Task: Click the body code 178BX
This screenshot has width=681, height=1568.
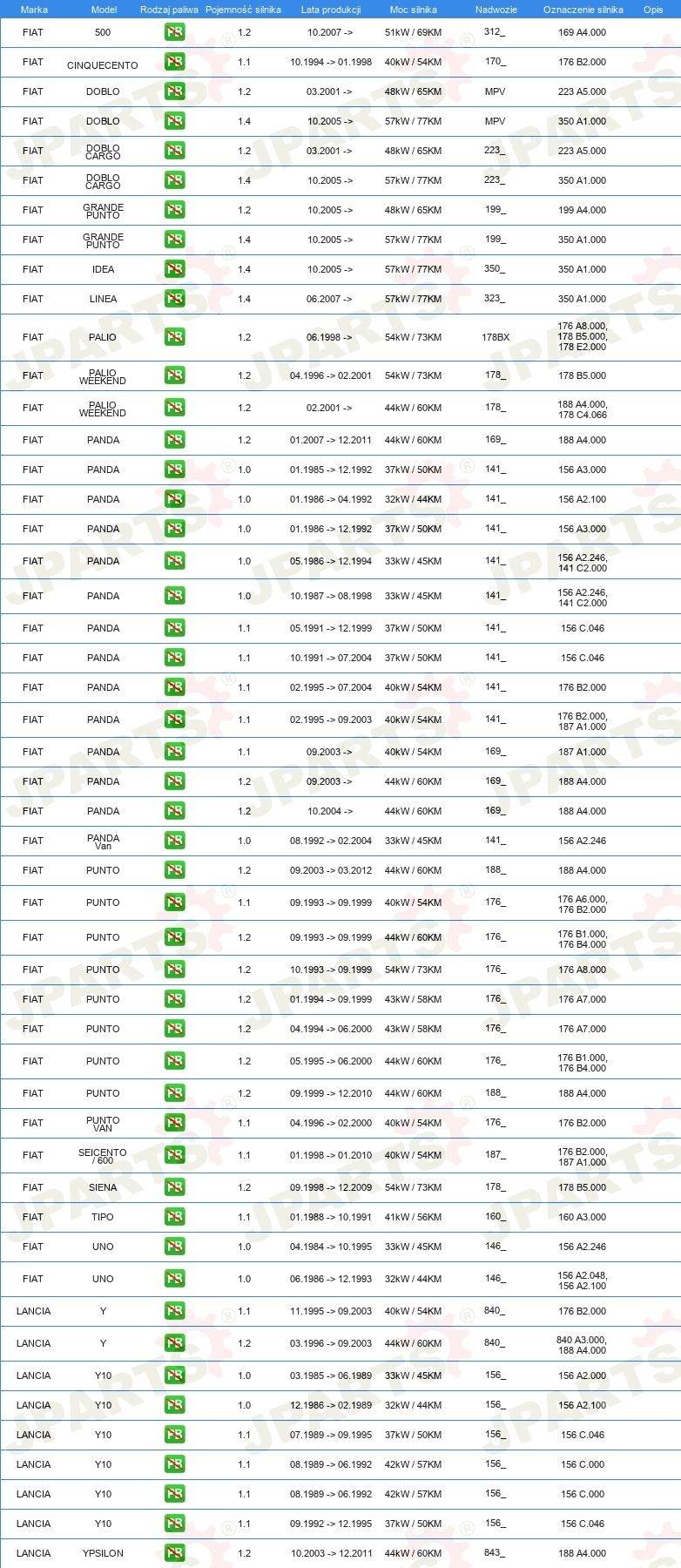Action: tap(496, 337)
